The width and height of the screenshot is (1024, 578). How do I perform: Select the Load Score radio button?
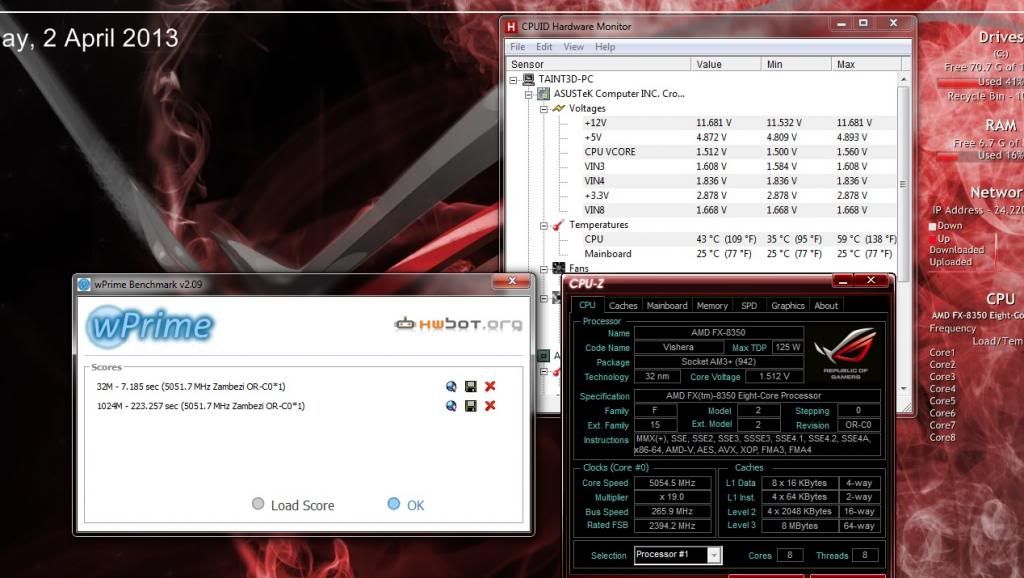(x=259, y=505)
